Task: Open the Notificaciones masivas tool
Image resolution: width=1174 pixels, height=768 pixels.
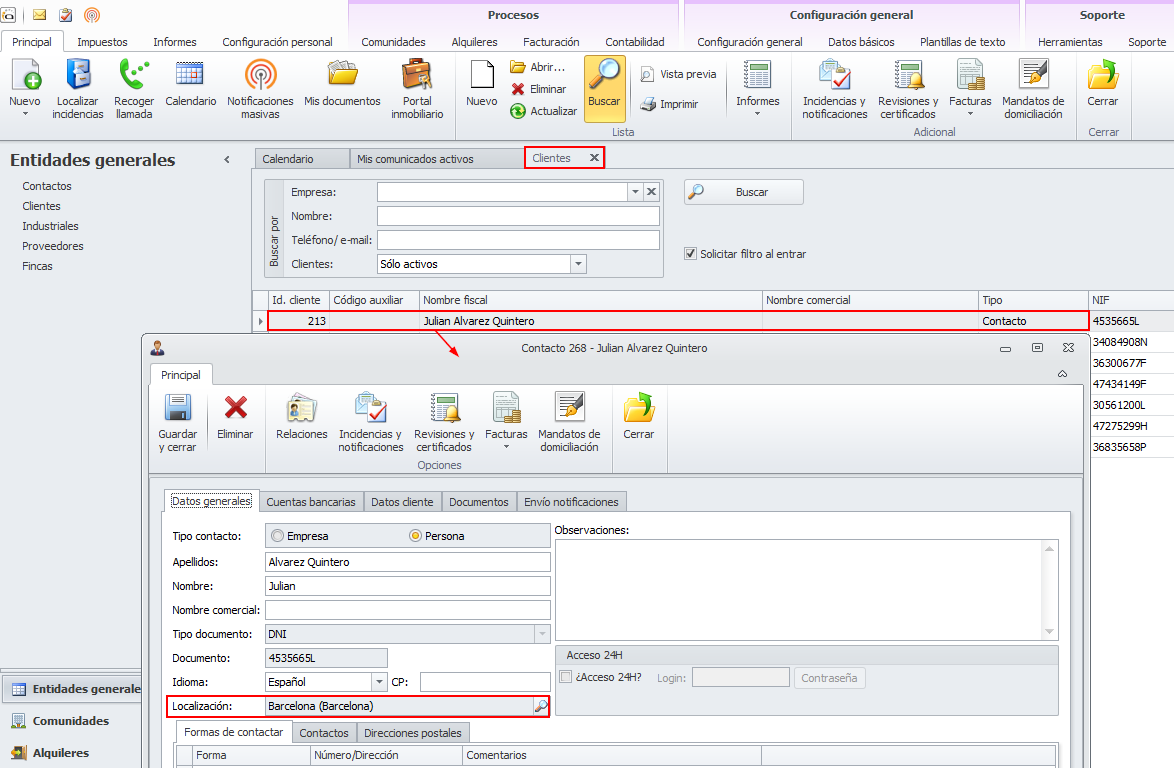Action: (260, 76)
